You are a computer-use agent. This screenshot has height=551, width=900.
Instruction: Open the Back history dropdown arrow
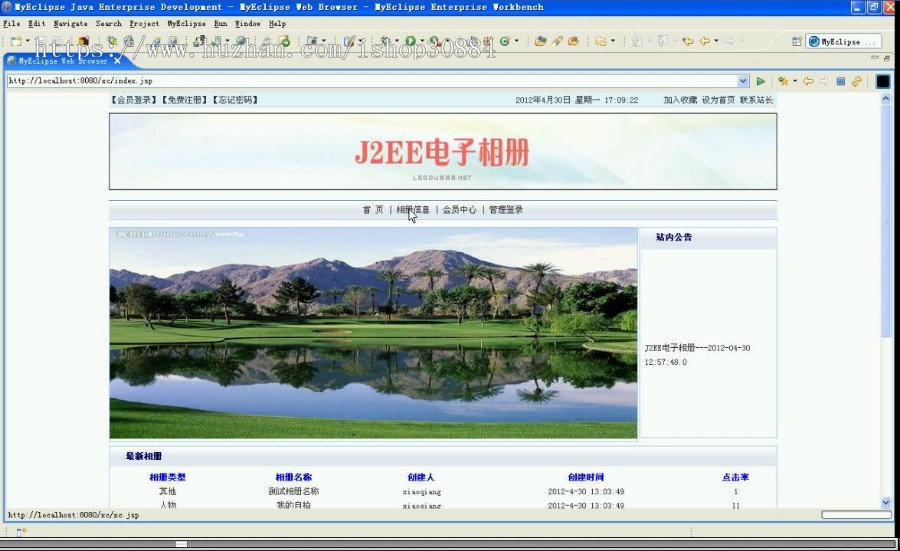click(716, 41)
